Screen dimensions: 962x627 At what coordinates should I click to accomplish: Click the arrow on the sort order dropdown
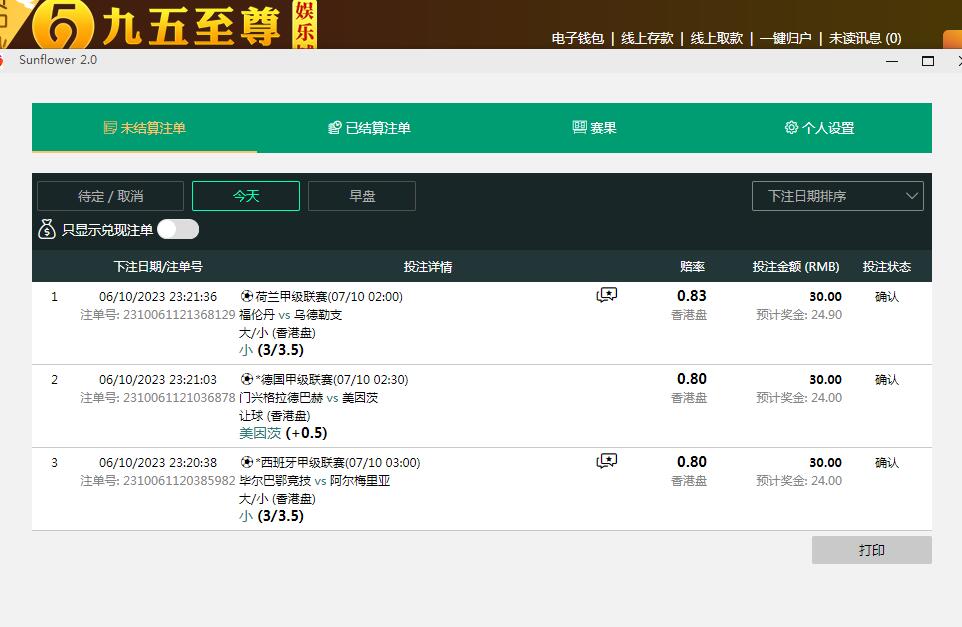pos(911,196)
